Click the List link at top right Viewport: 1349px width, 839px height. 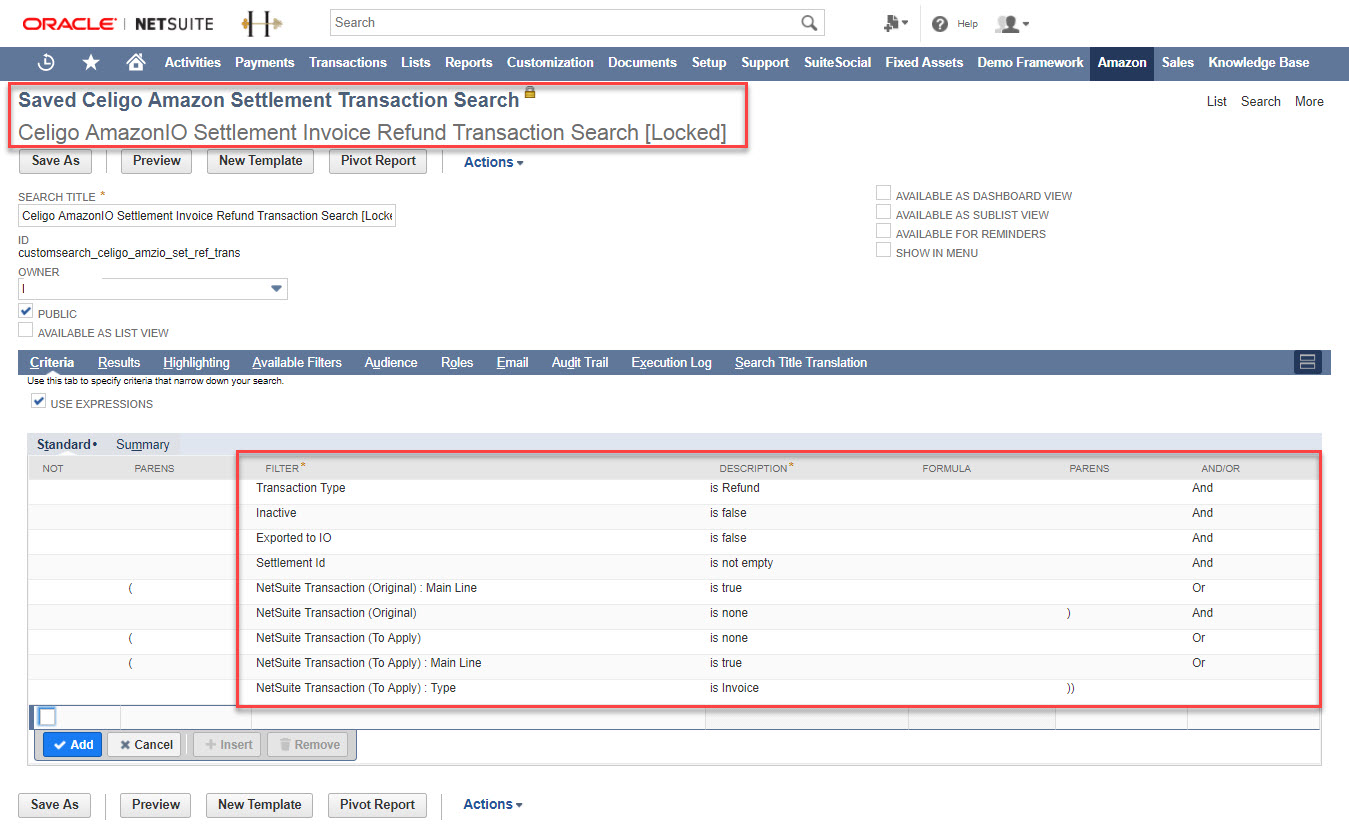(x=1216, y=101)
